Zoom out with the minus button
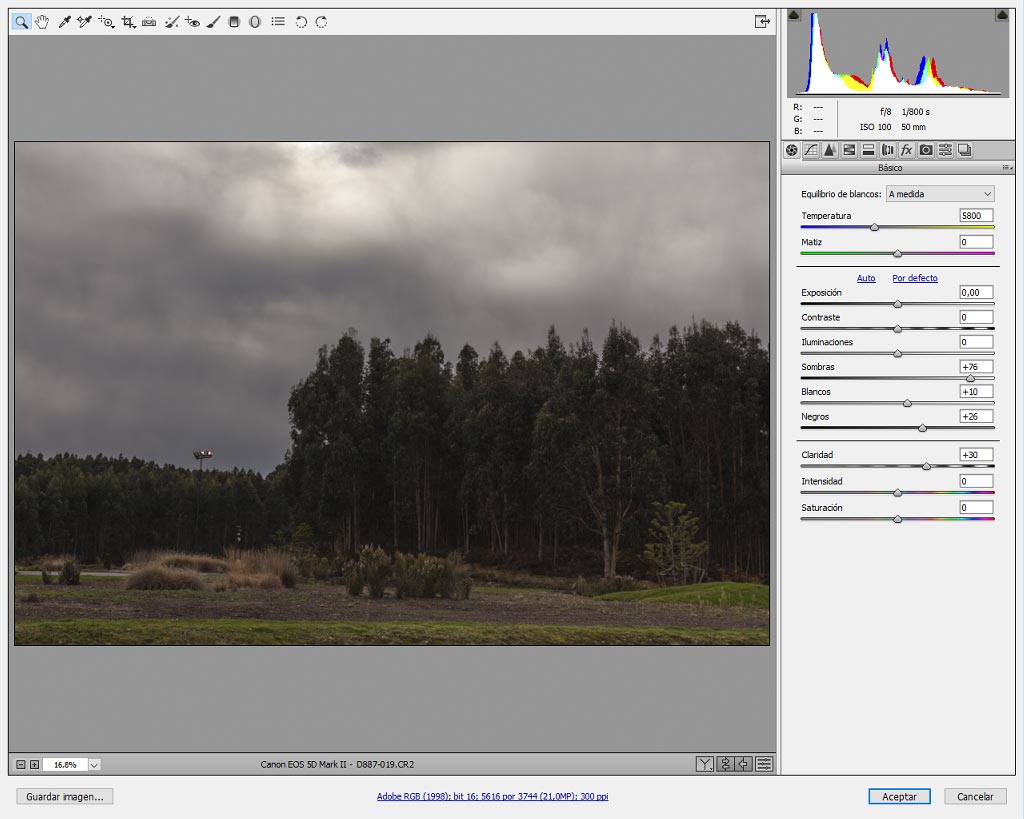 [21, 765]
